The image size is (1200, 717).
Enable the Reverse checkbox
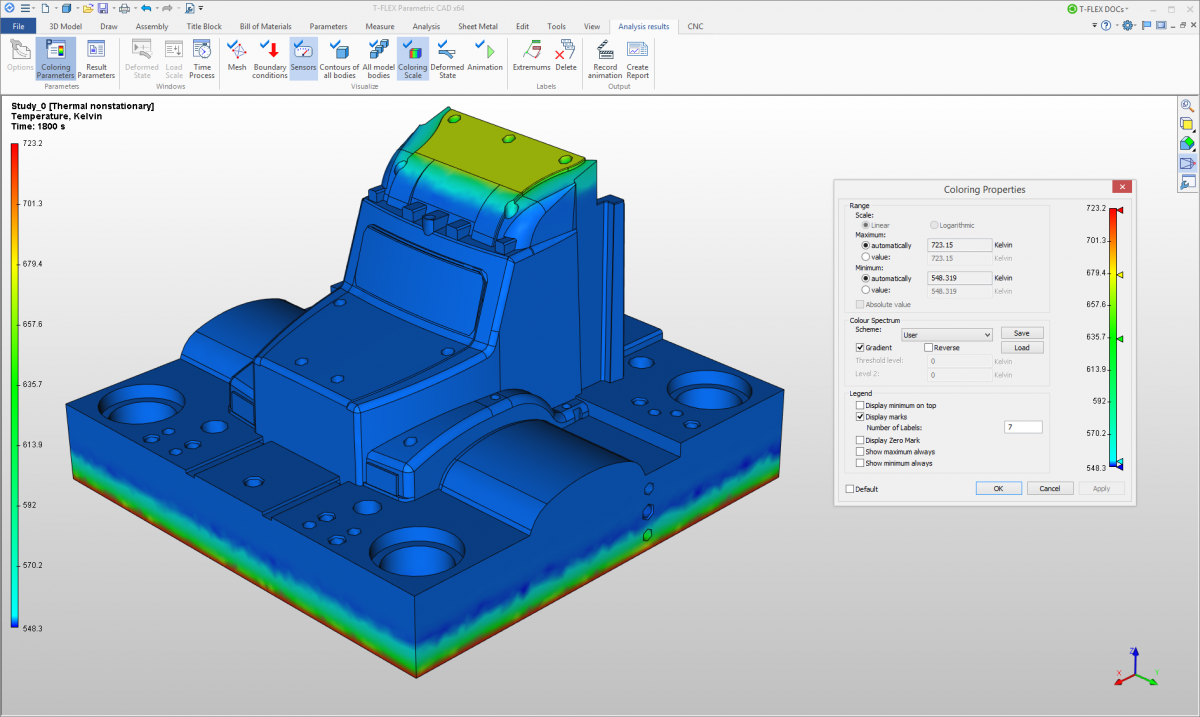coord(928,348)
